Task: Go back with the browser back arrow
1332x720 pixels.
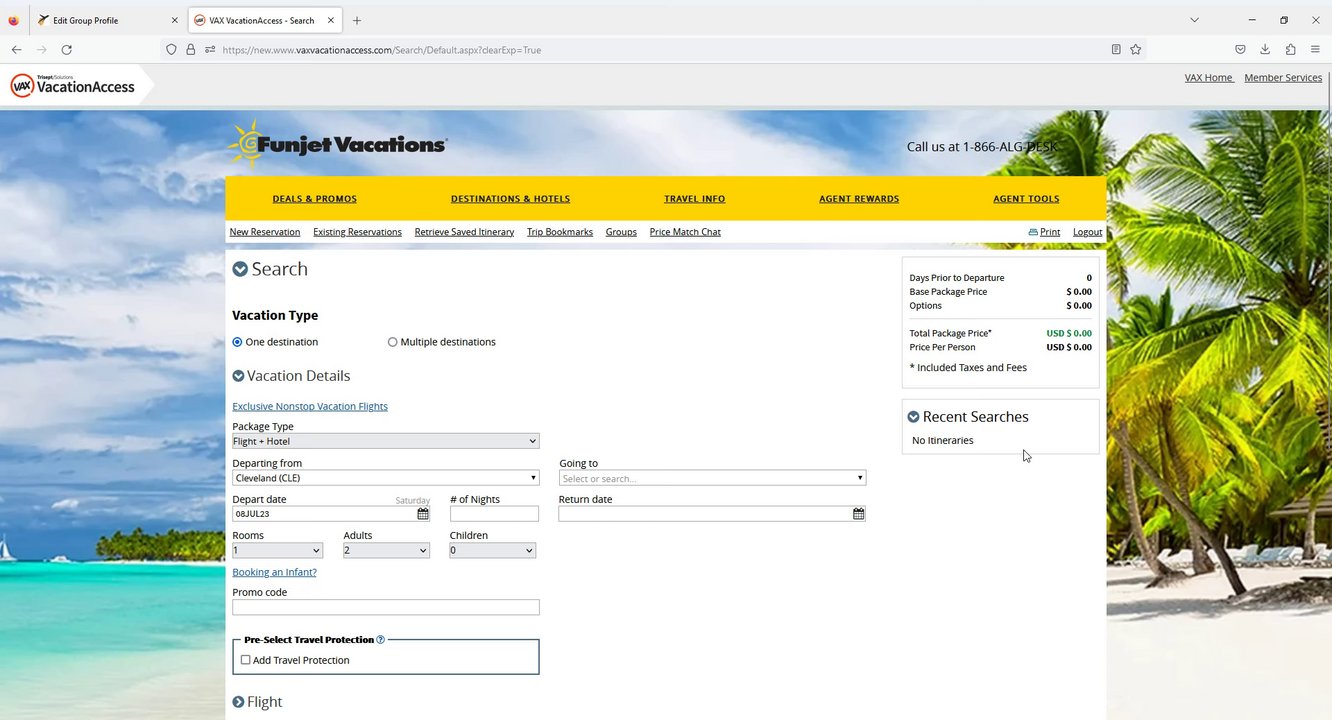Action: point(17,49)
